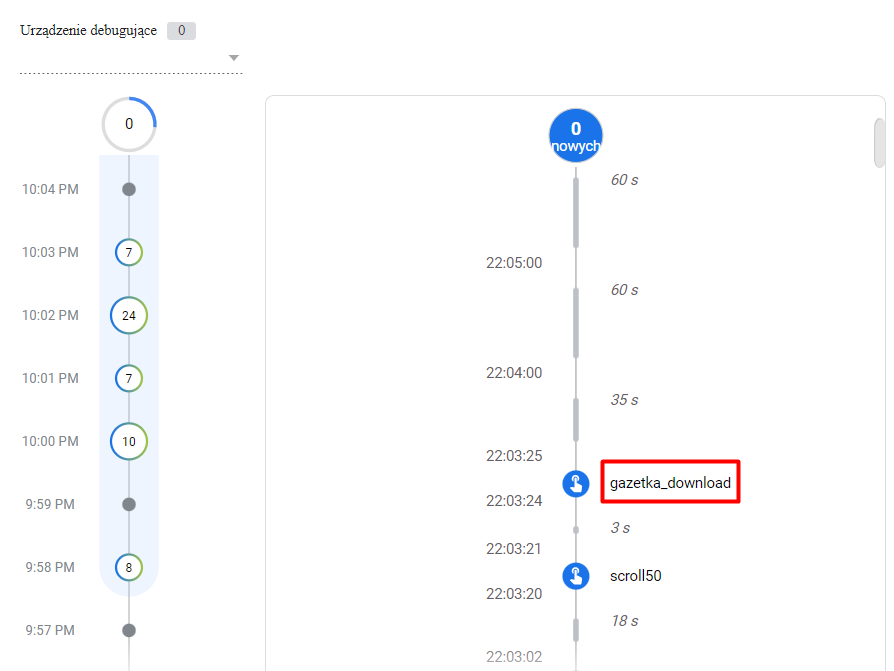This screenshot has height=671, width=894.
Task: Open the 9:58 PM bubble with 8 events
Action: pyautogui.click(x=129, y=567)
